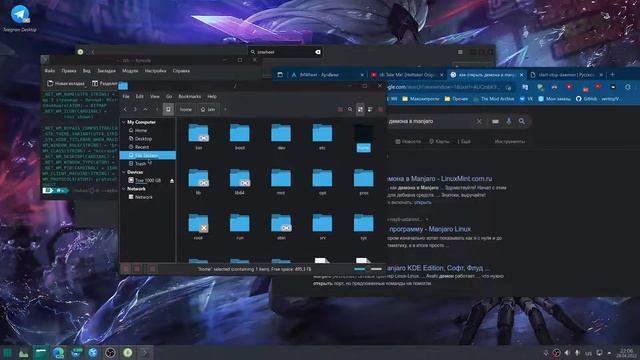
Task: Open OBS Studio from the taskbar
Action: pyautogui.click(x=110, y=353)
